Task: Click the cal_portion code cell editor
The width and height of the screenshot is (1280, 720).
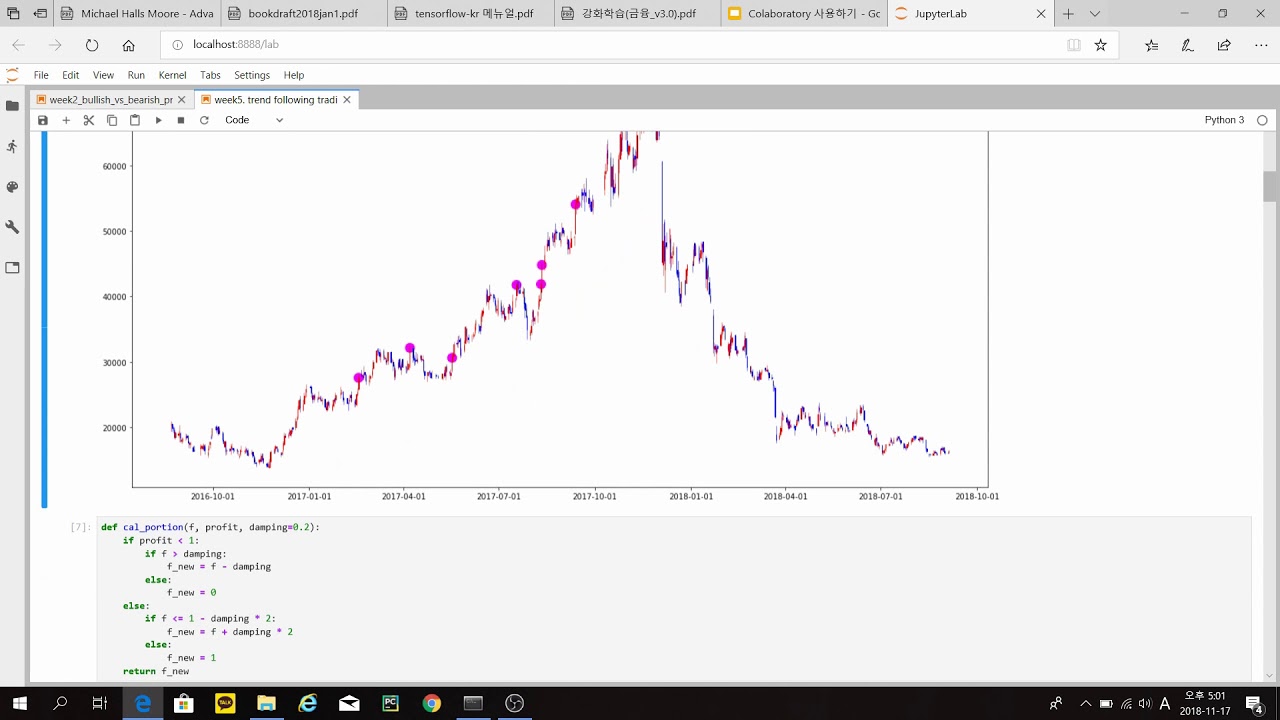Action: click(x=674, y=598)
